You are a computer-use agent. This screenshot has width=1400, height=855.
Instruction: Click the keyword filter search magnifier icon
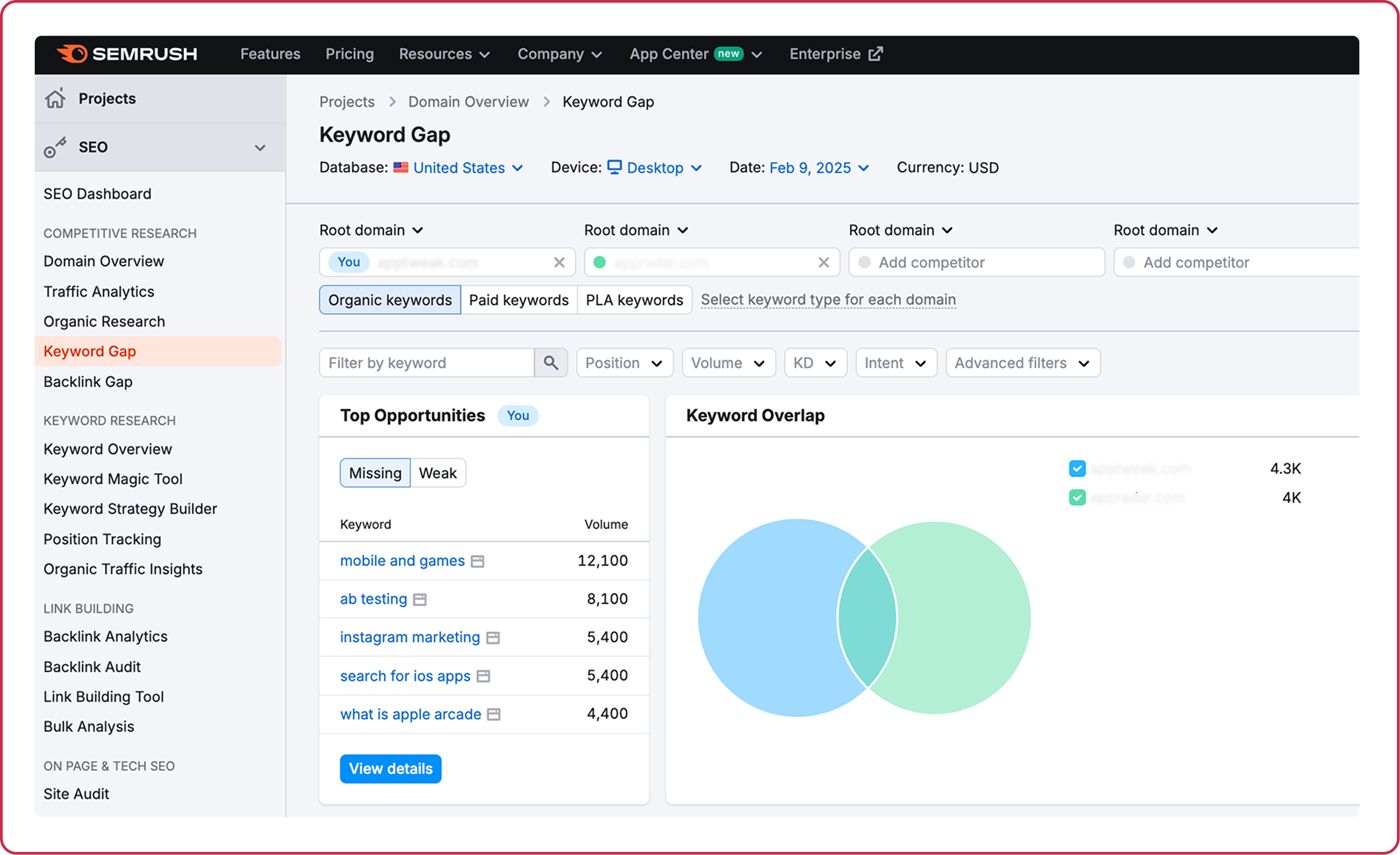[551, 363]
